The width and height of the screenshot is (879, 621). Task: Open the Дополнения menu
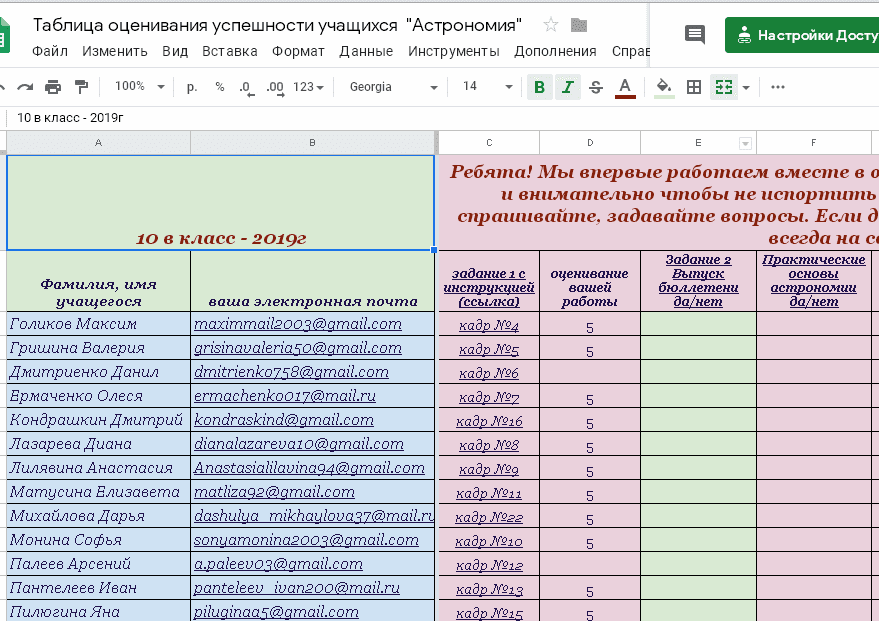coord(555,51)
